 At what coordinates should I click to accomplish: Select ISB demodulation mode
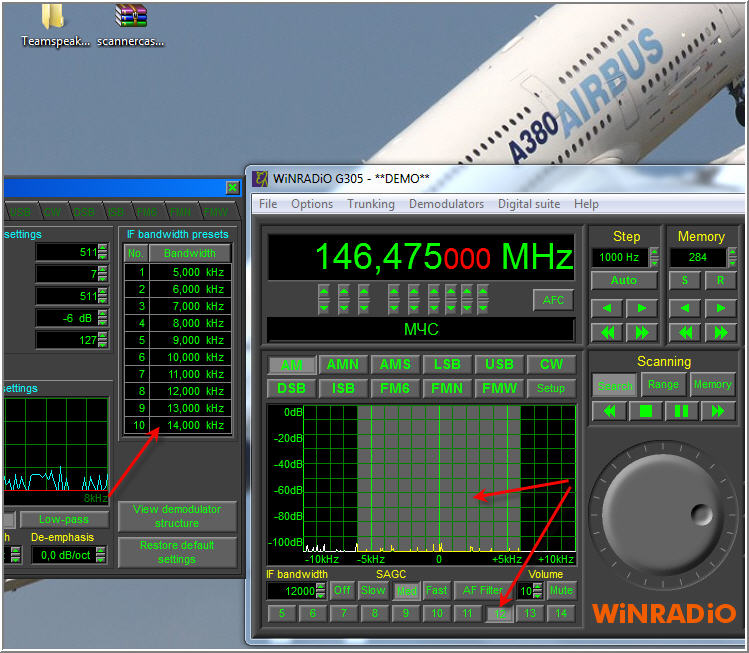[x=343, y=388]
